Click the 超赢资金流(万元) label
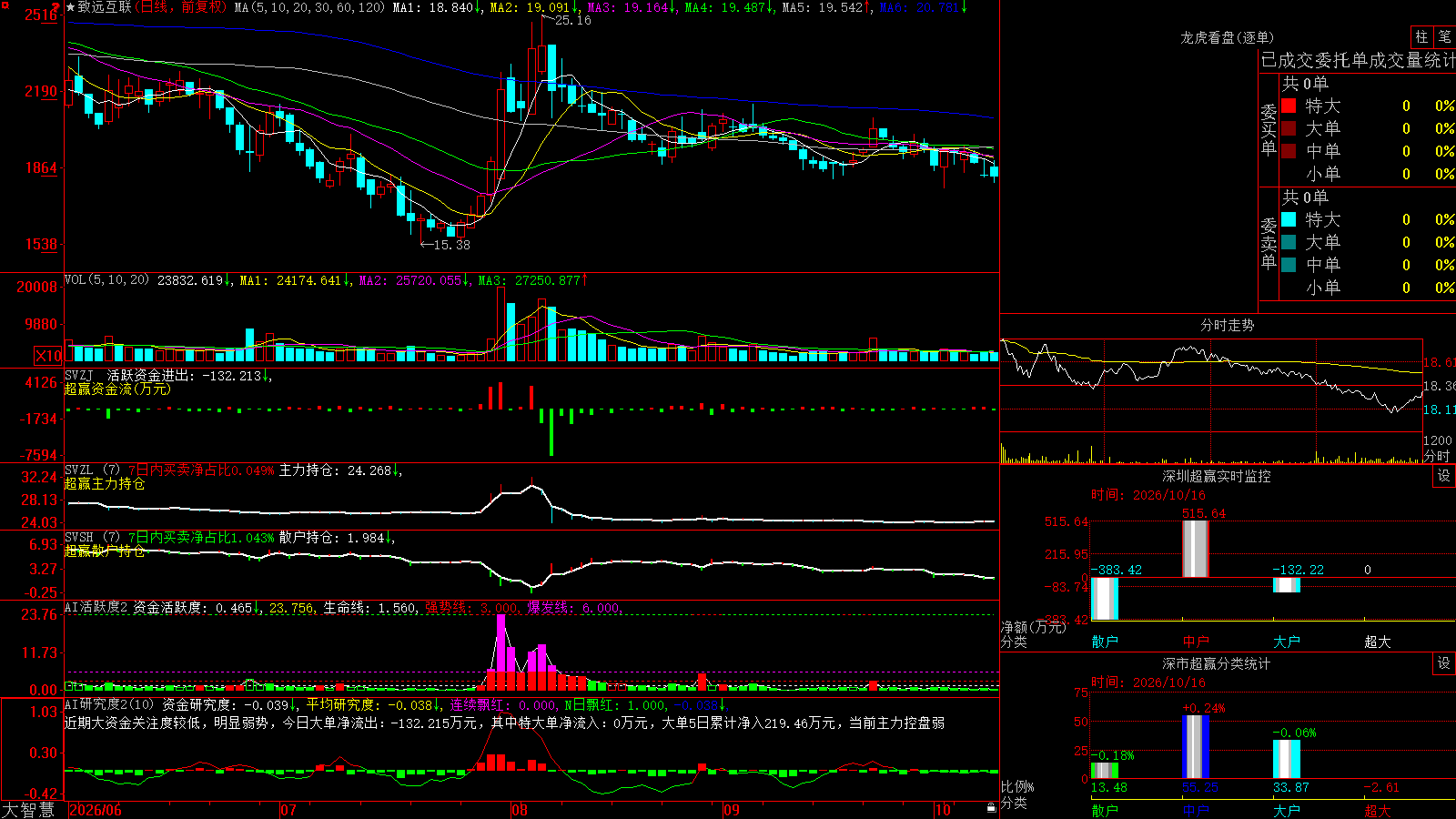Image resolution: width=1456 pixels, height=819 pixels. [x=117, y=389]
